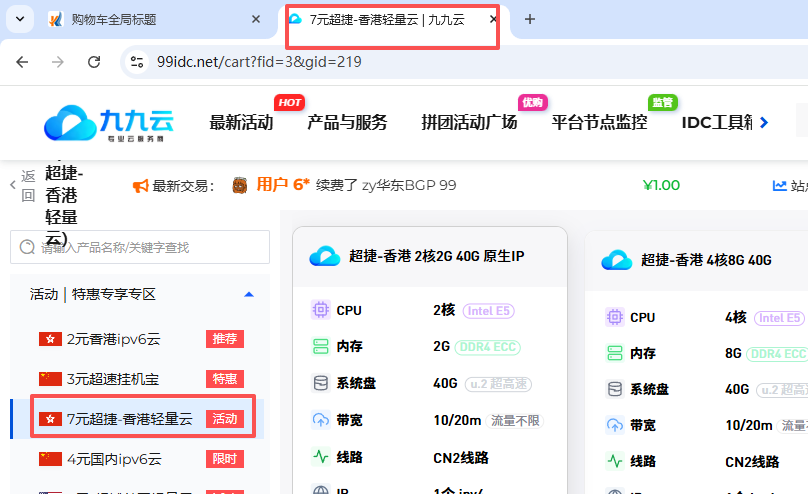This screenshot has width=808, height=494.
Task: Select 3元超速挂机宝 in the sidebar
Action: [x=113, y=379]
